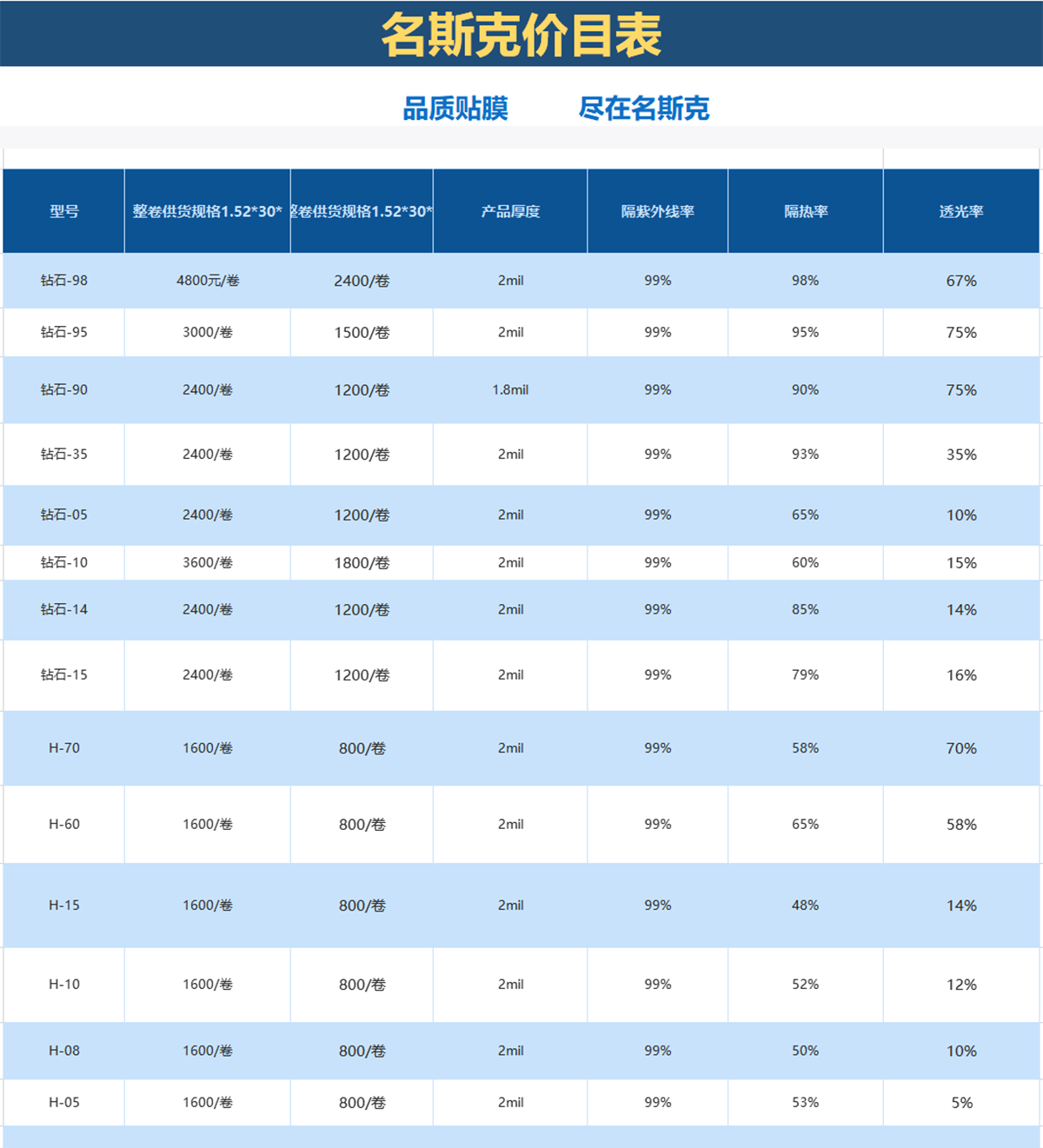Select the H-08 model cell
The width and height of the screenshot is (1043, 1148).
pos(64,1051)
